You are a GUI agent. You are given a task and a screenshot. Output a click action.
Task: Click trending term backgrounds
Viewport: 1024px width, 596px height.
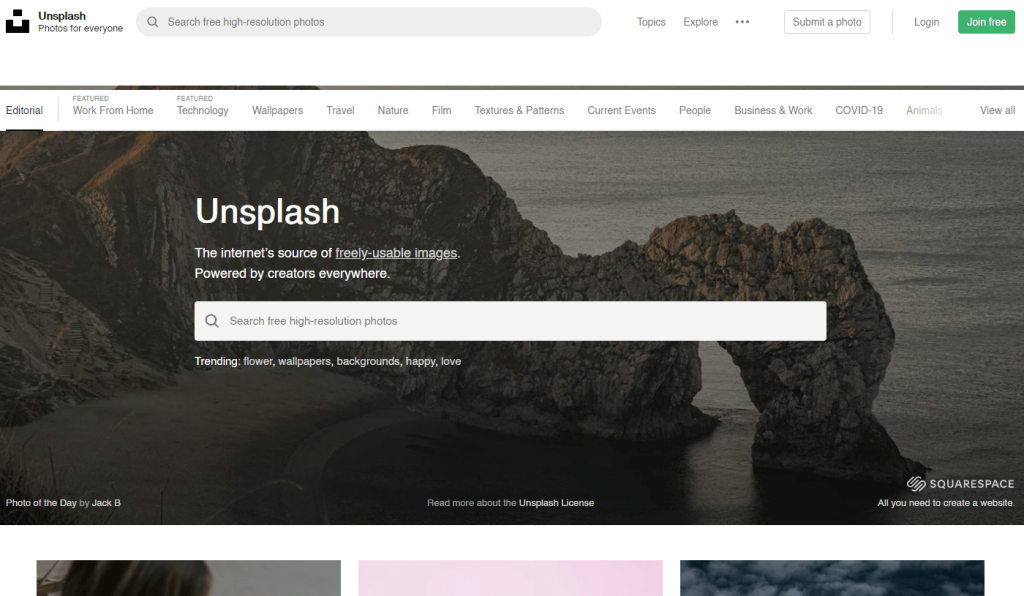[368, 361]
